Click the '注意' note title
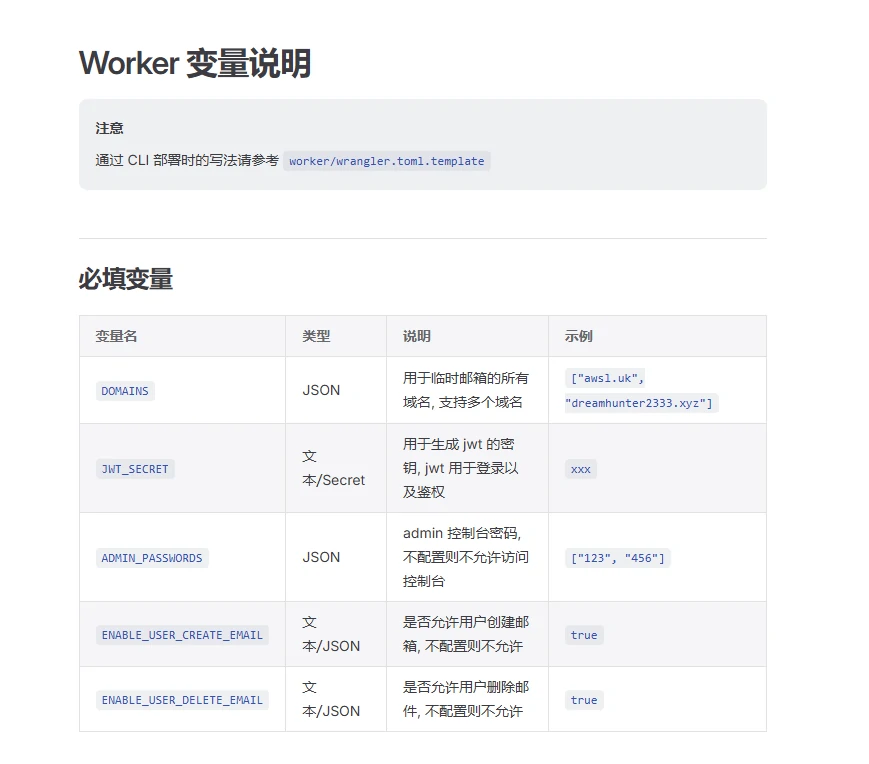The height and width of the screenshot is (764, 869). point(109,129)
